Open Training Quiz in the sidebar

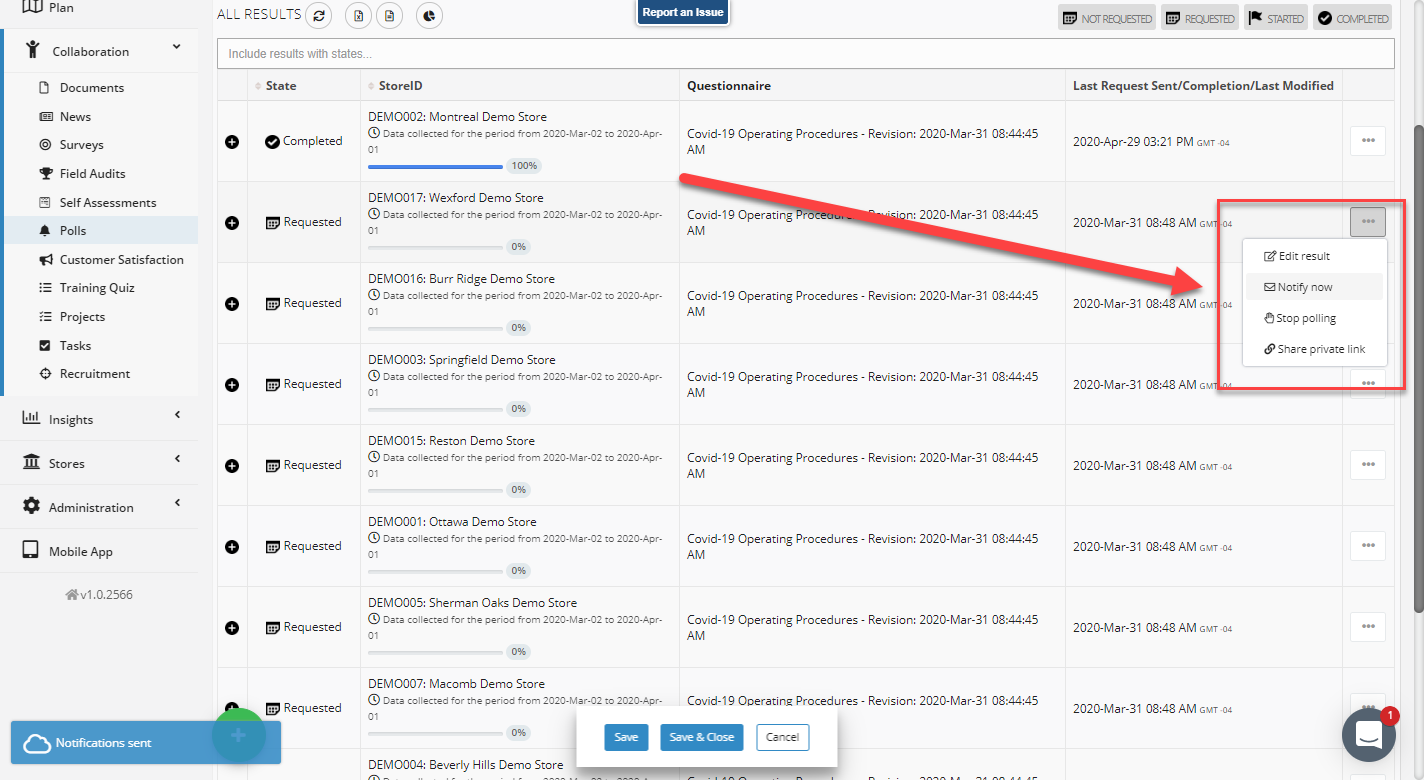point(97,288)
